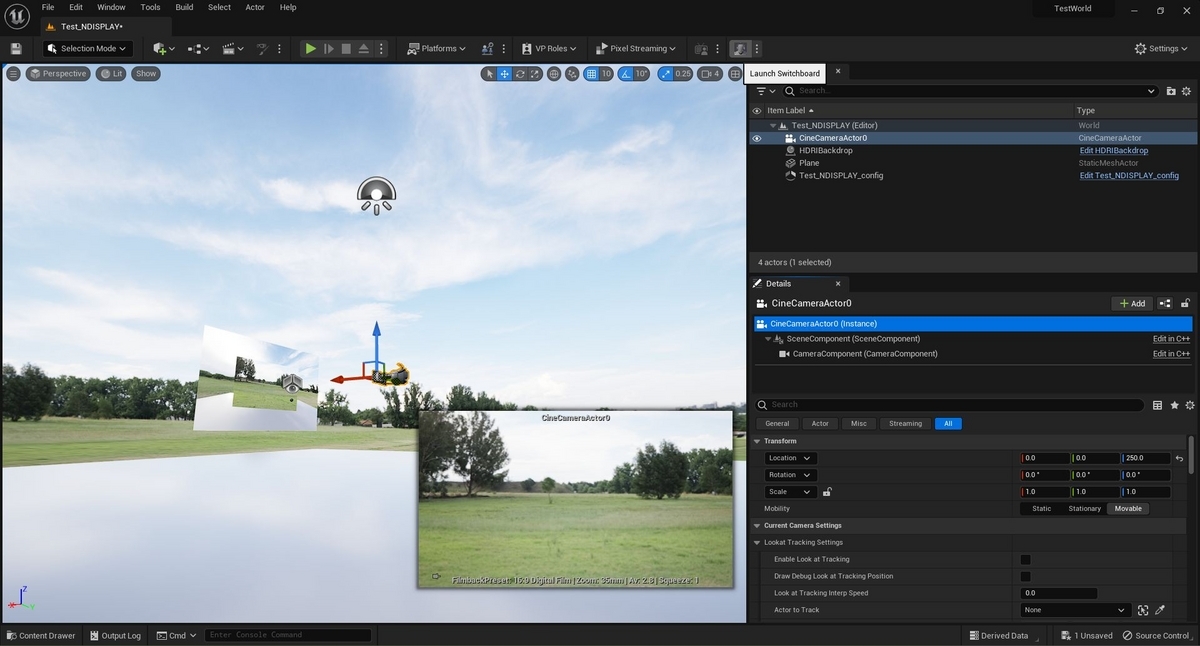1200x646 pixels.
Task: Reset Location to default with the arrow icon
Action: click(1179, 458)
